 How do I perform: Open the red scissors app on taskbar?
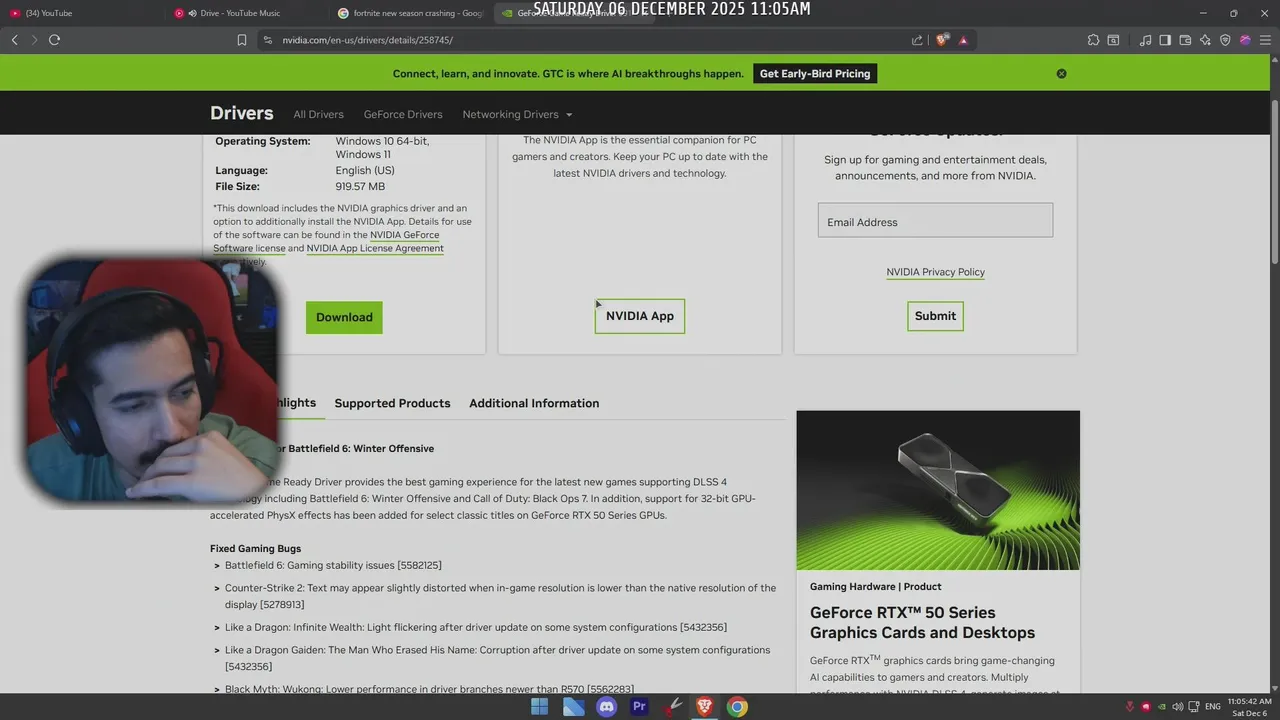(672, 707)
